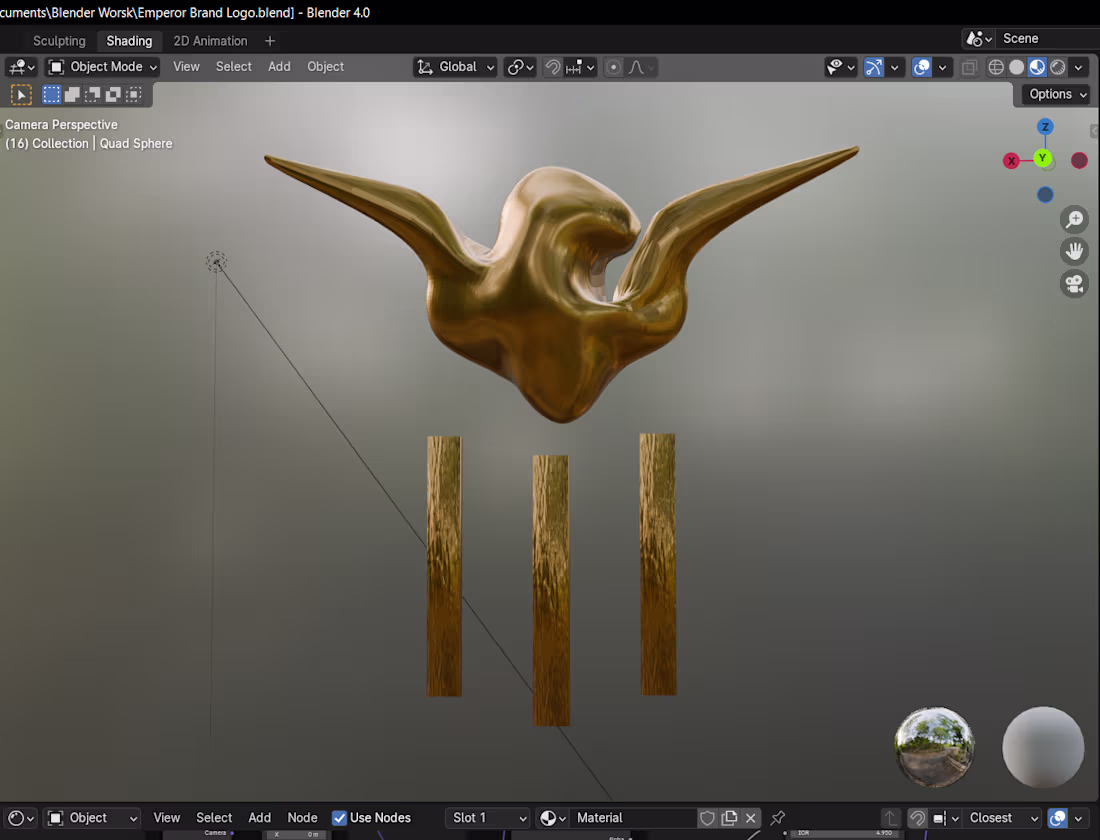Screen dimensions: 1100x840
Task: Click the Material name input field
Action: [635, 818]
